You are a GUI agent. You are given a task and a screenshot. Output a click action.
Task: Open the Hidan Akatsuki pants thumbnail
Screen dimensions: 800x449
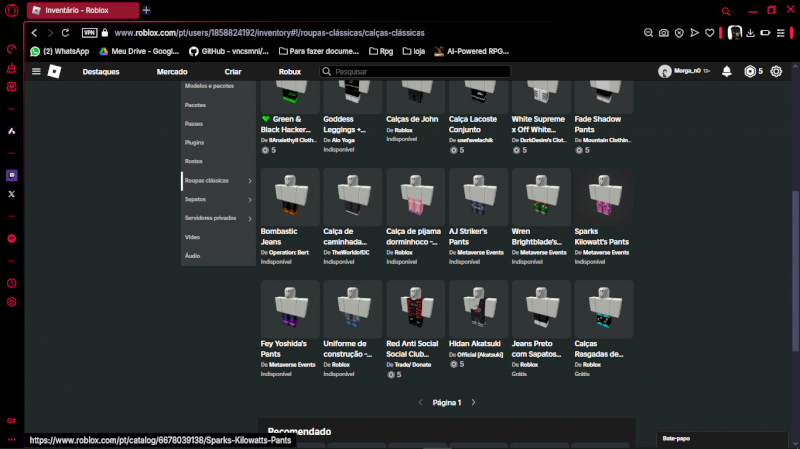point(478,310)
